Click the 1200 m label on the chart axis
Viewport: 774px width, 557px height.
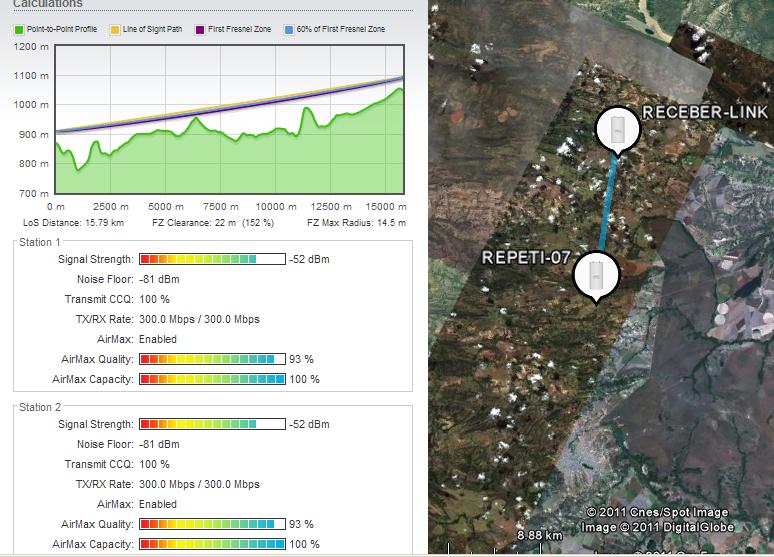pyautogui.click(x=31, y=47)
